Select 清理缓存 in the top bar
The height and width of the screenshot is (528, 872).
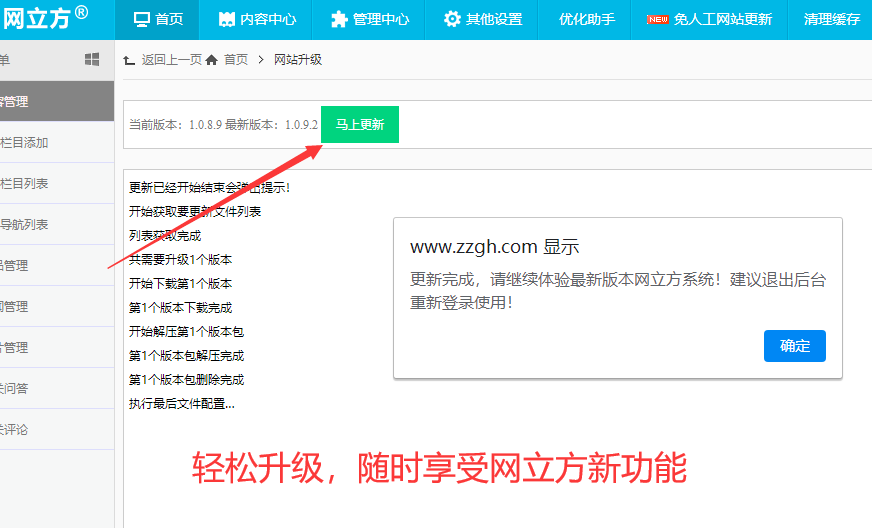[x=831, y=19]
